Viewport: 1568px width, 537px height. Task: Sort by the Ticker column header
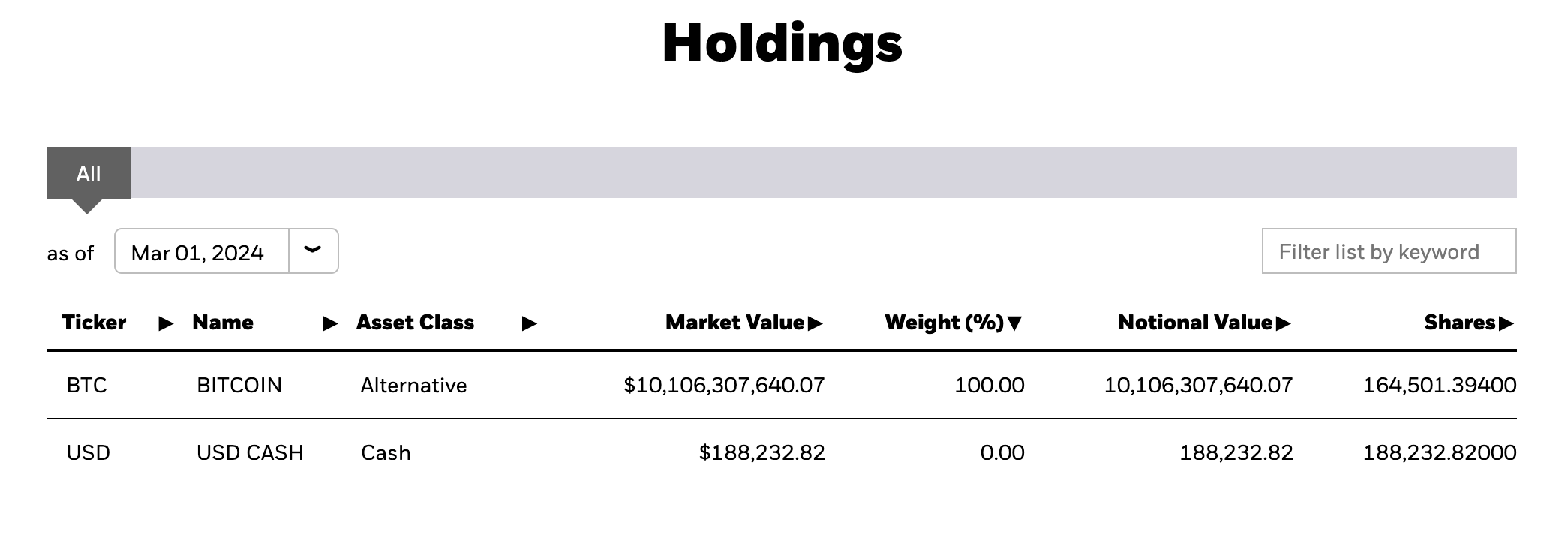tap(94, 322)
